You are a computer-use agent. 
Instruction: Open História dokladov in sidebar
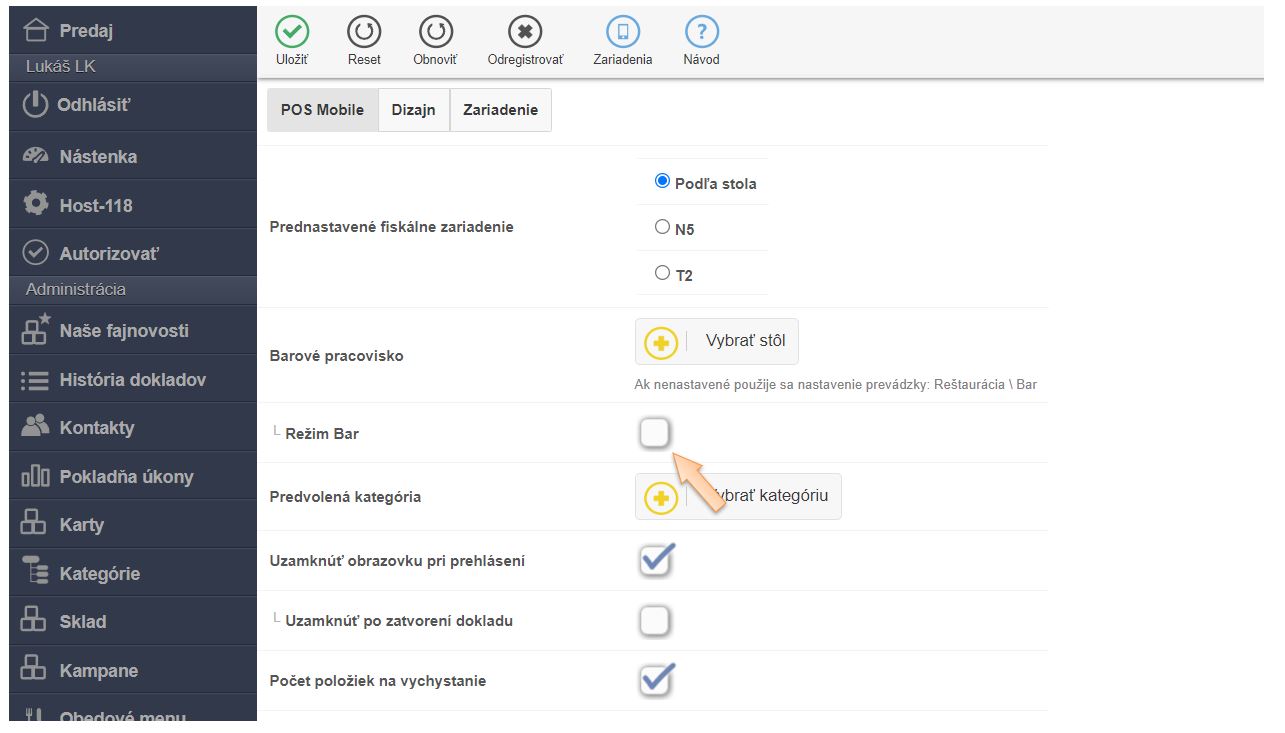coord(132,380)
